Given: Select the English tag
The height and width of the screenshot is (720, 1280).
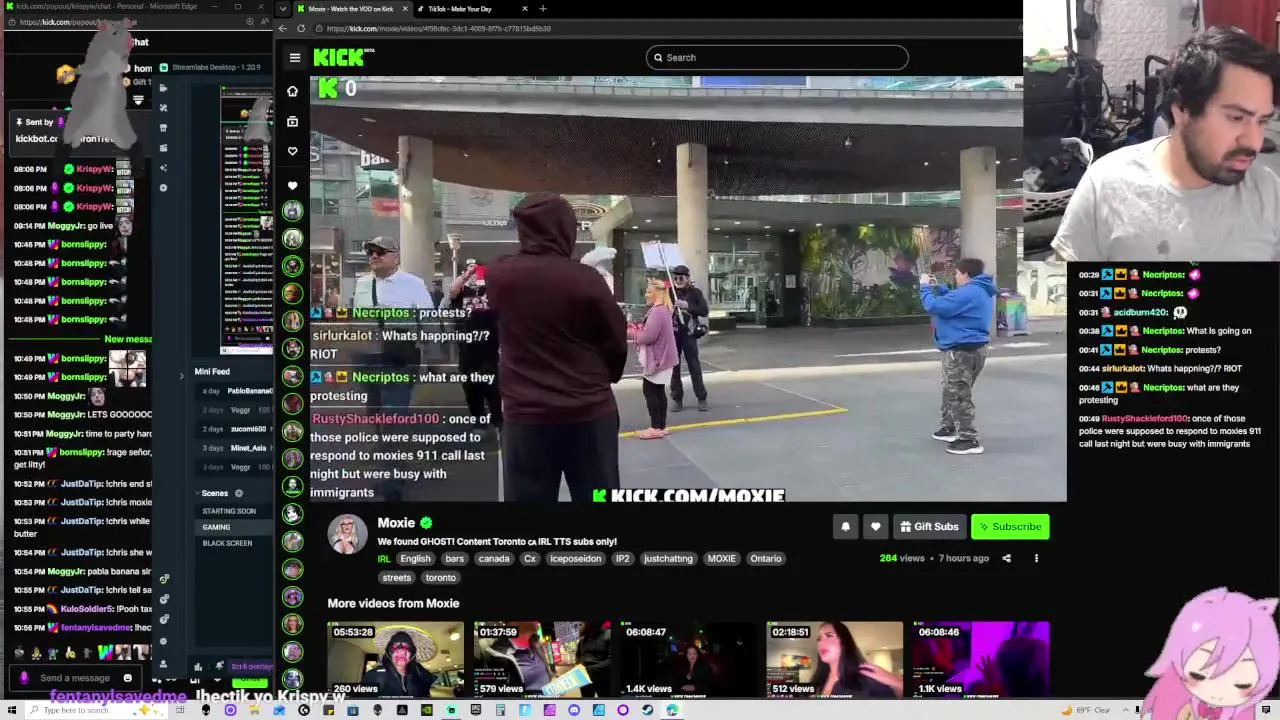Looking at the screenshot, I should coord(415,559).
